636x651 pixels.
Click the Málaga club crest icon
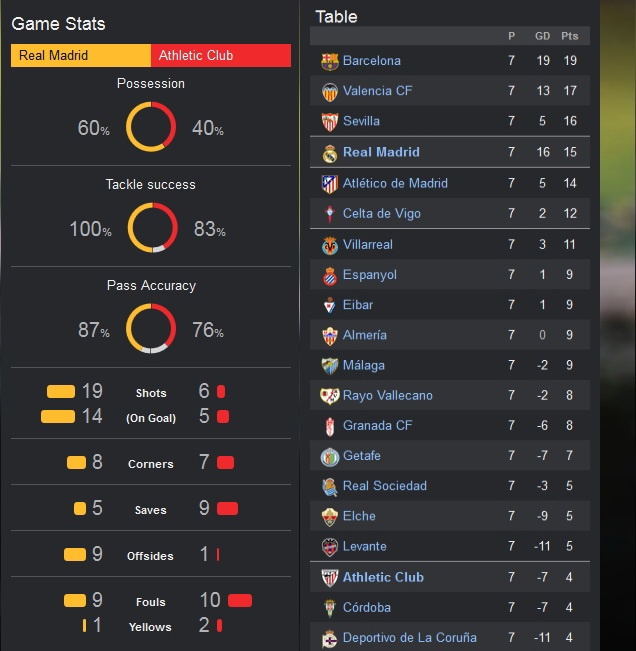pyautogui.click(x=329, y=366)
